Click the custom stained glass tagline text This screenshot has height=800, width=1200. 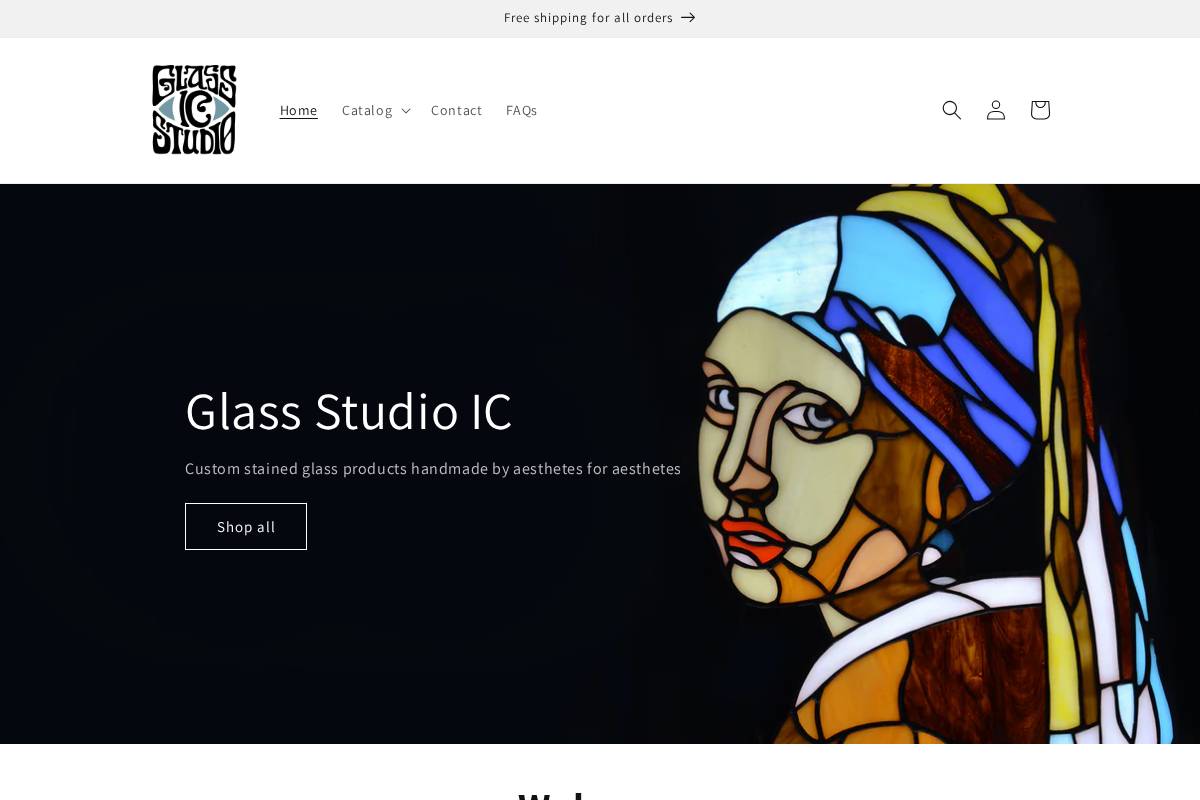pyautogui.click(x=433, y=468)
